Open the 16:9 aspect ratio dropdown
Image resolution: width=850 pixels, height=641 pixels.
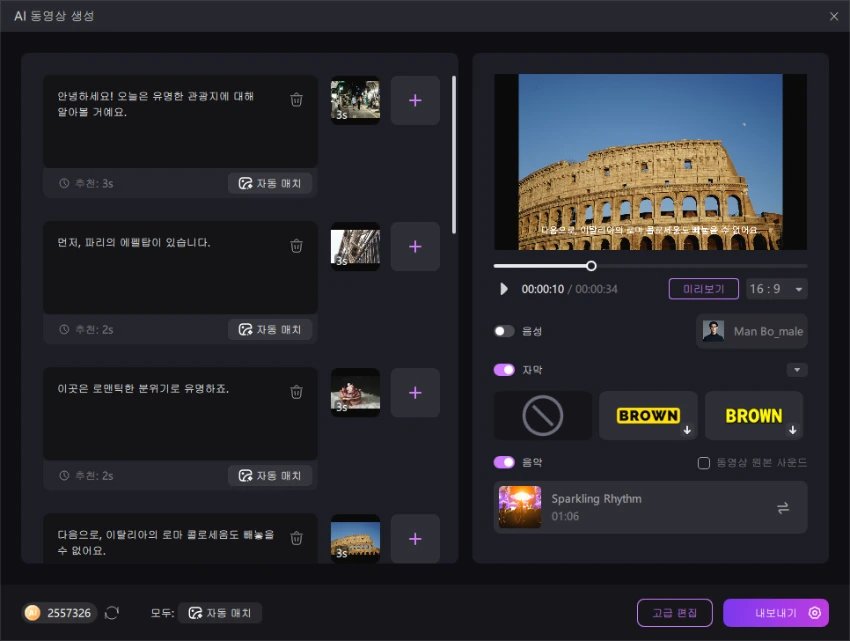click(777, 289)
